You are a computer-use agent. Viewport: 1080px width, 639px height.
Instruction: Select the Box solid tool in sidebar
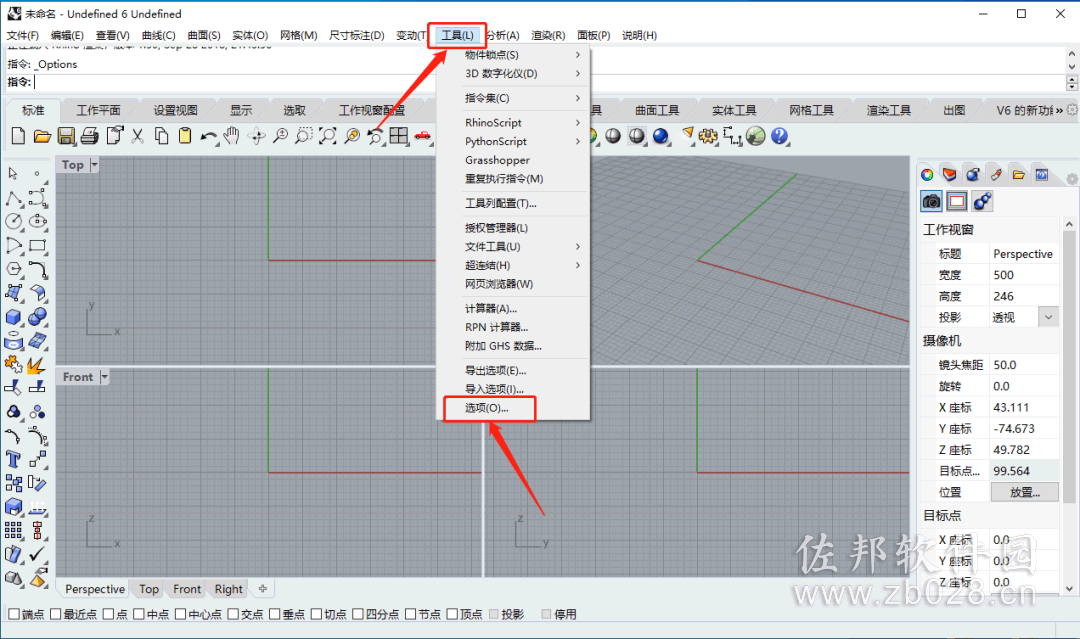14,317
